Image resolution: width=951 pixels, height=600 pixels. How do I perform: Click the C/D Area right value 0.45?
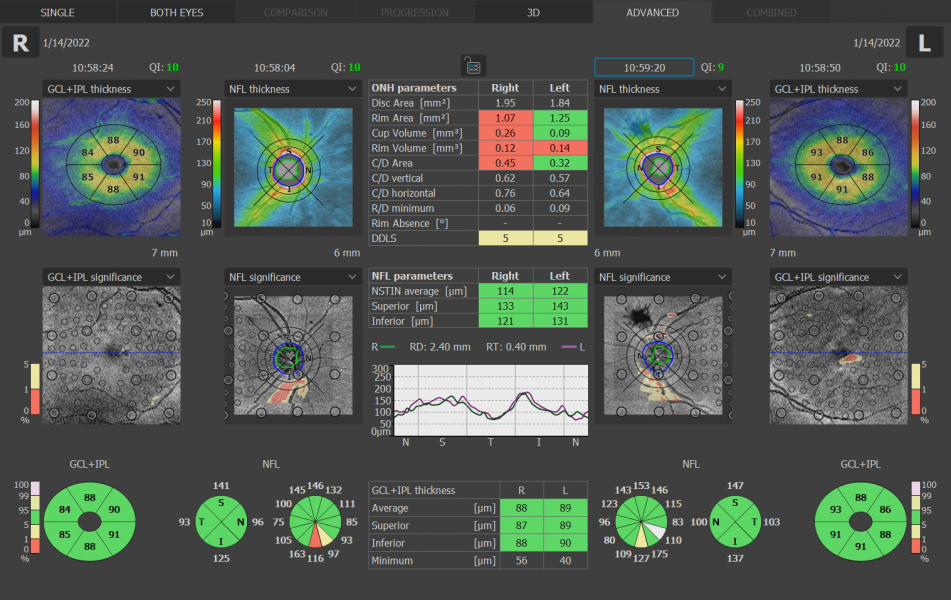(x=505, y=163)
